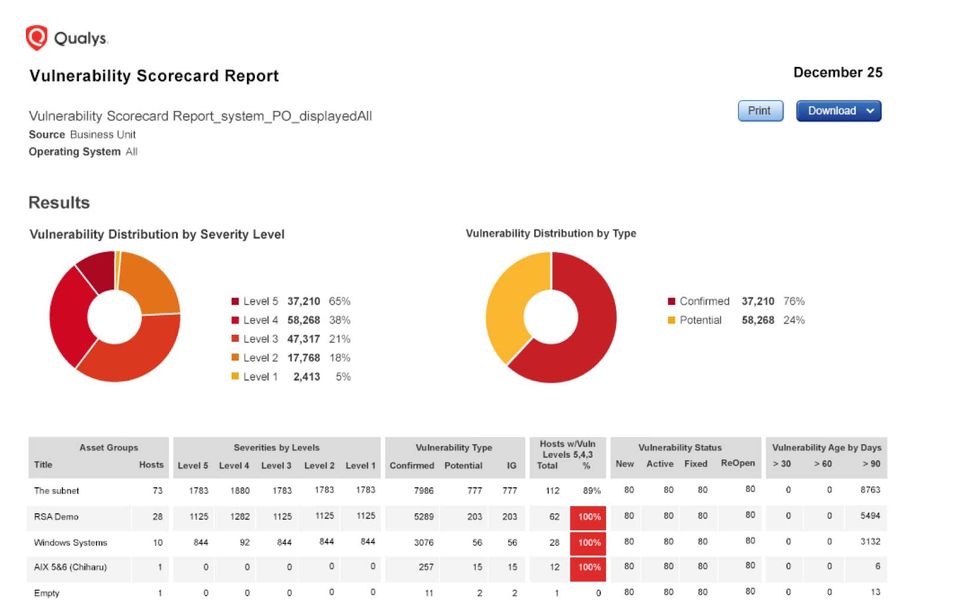Select 'The subnet' asset group row
Screen dimensions: 960x607
457,491
